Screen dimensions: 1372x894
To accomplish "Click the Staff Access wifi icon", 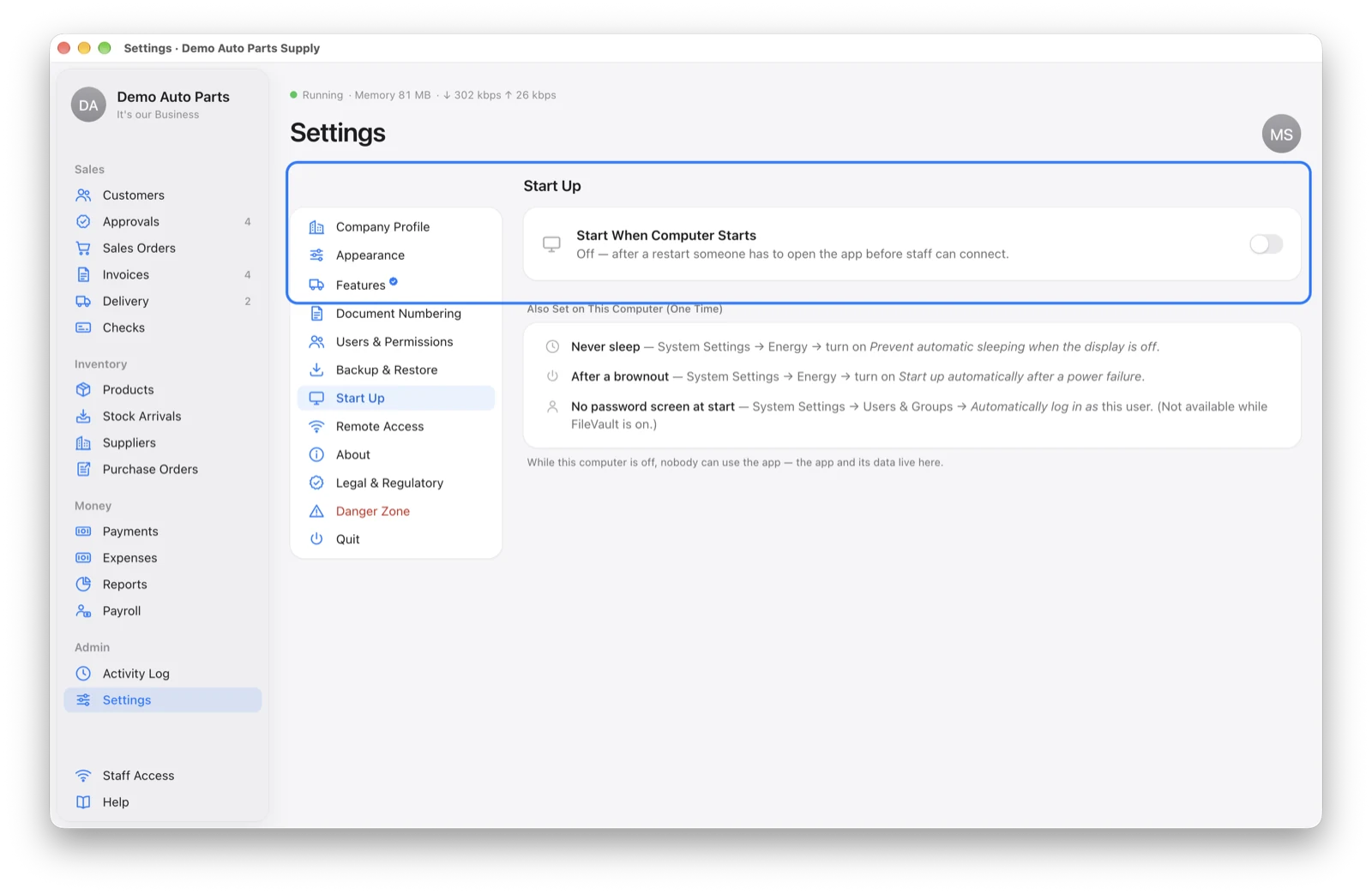I will click(83, 776).
